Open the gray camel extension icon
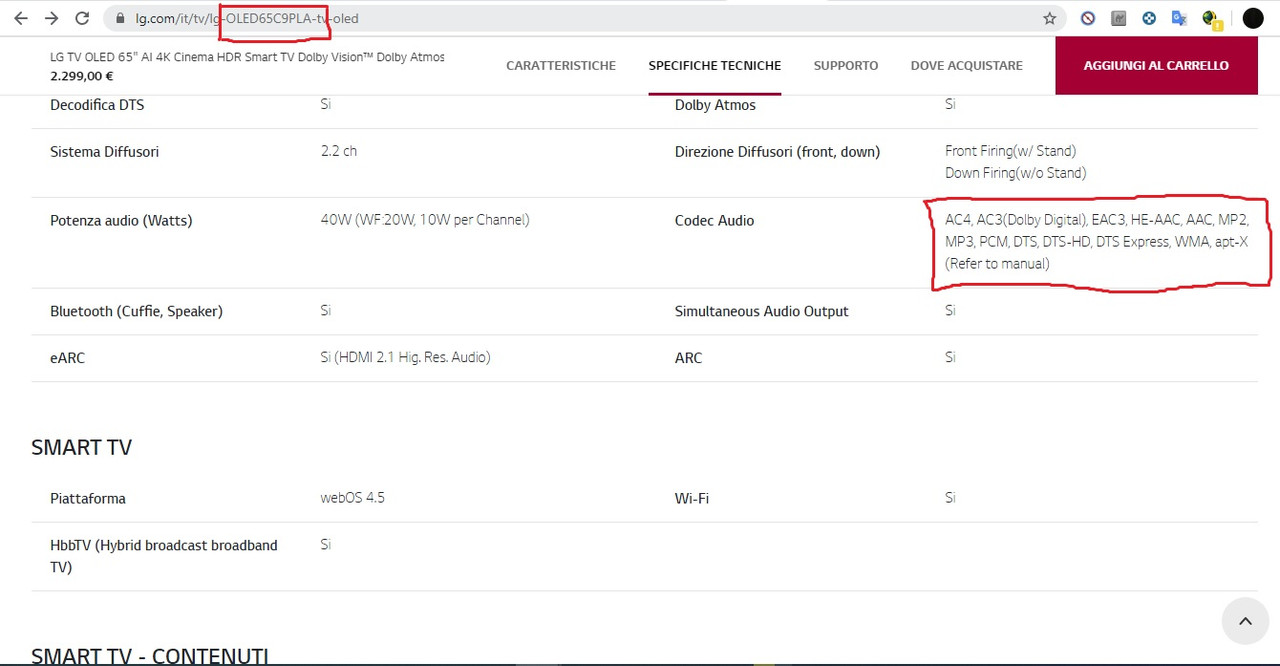 pyautogui.click(x=1119, y=18)
